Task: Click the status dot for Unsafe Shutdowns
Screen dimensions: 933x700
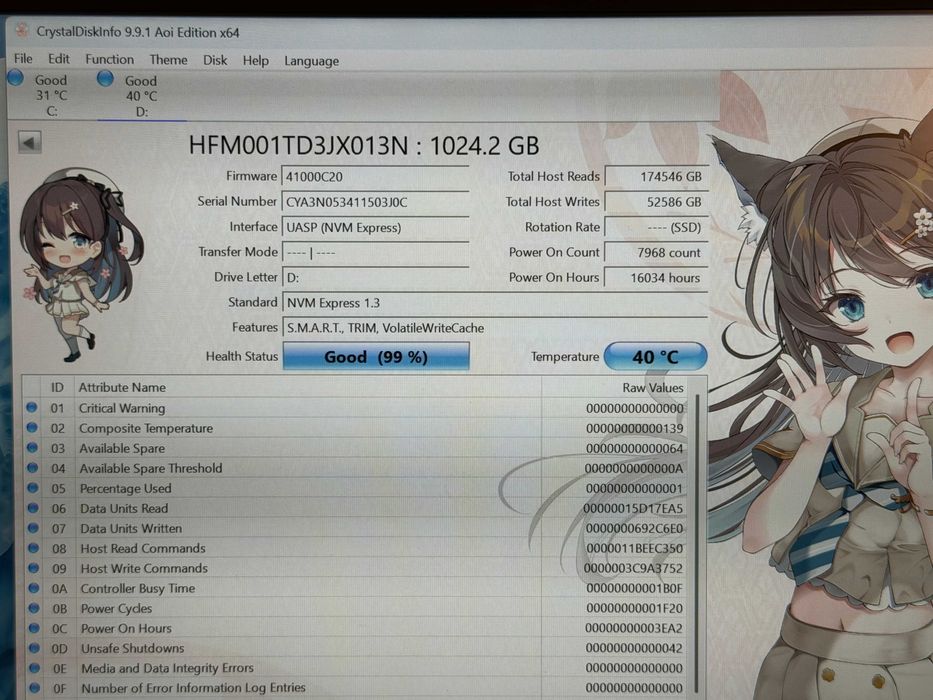Action: [x=35, y=648]
